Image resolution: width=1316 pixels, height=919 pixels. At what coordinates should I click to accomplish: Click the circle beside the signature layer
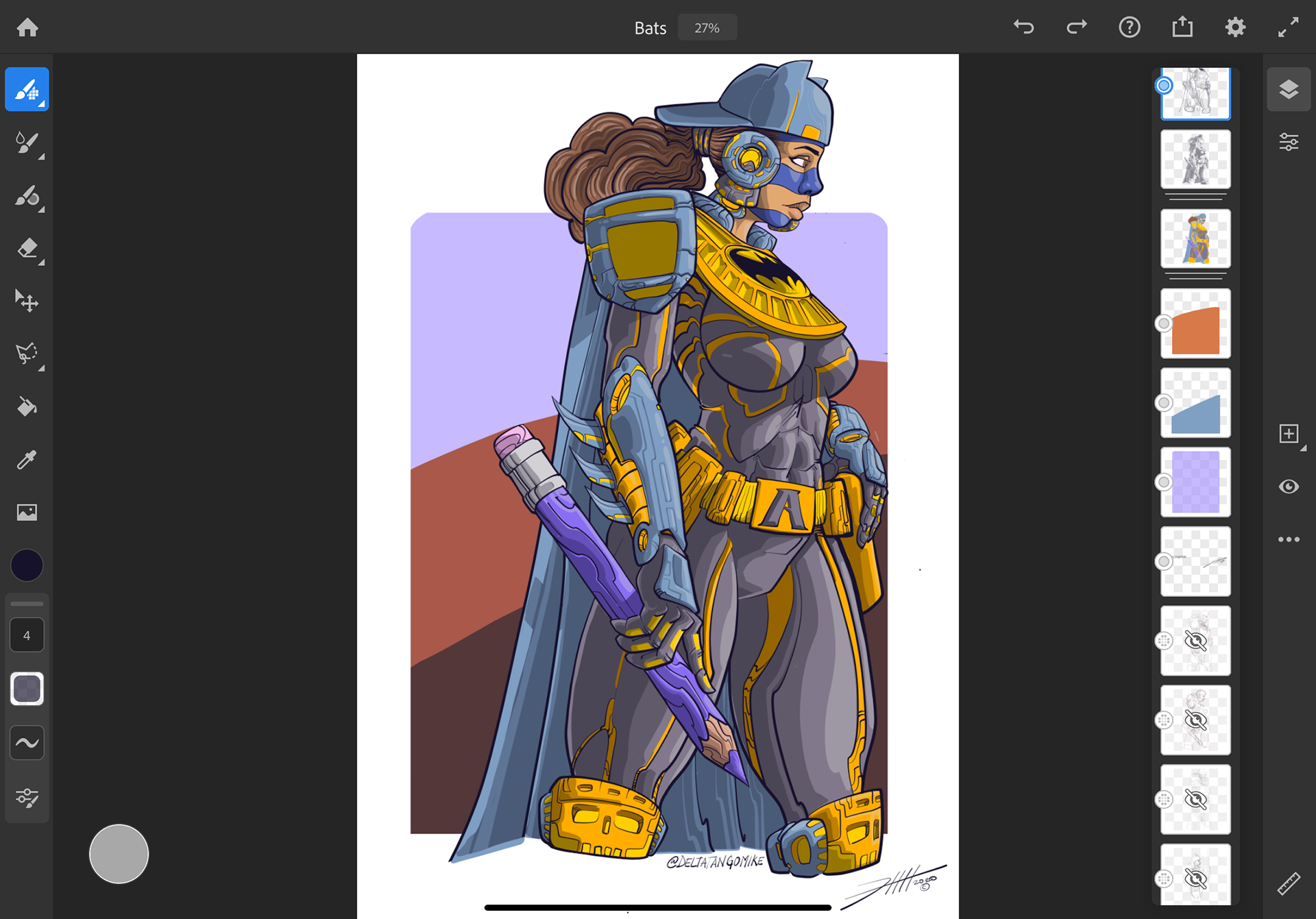point(1163,561)
